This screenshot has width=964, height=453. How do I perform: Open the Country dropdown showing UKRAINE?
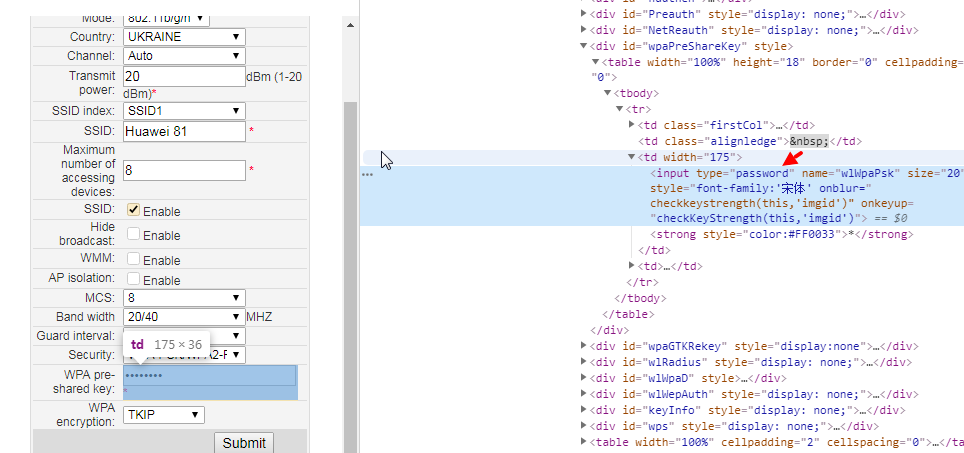pyautogui.click(x=184, y=37)
